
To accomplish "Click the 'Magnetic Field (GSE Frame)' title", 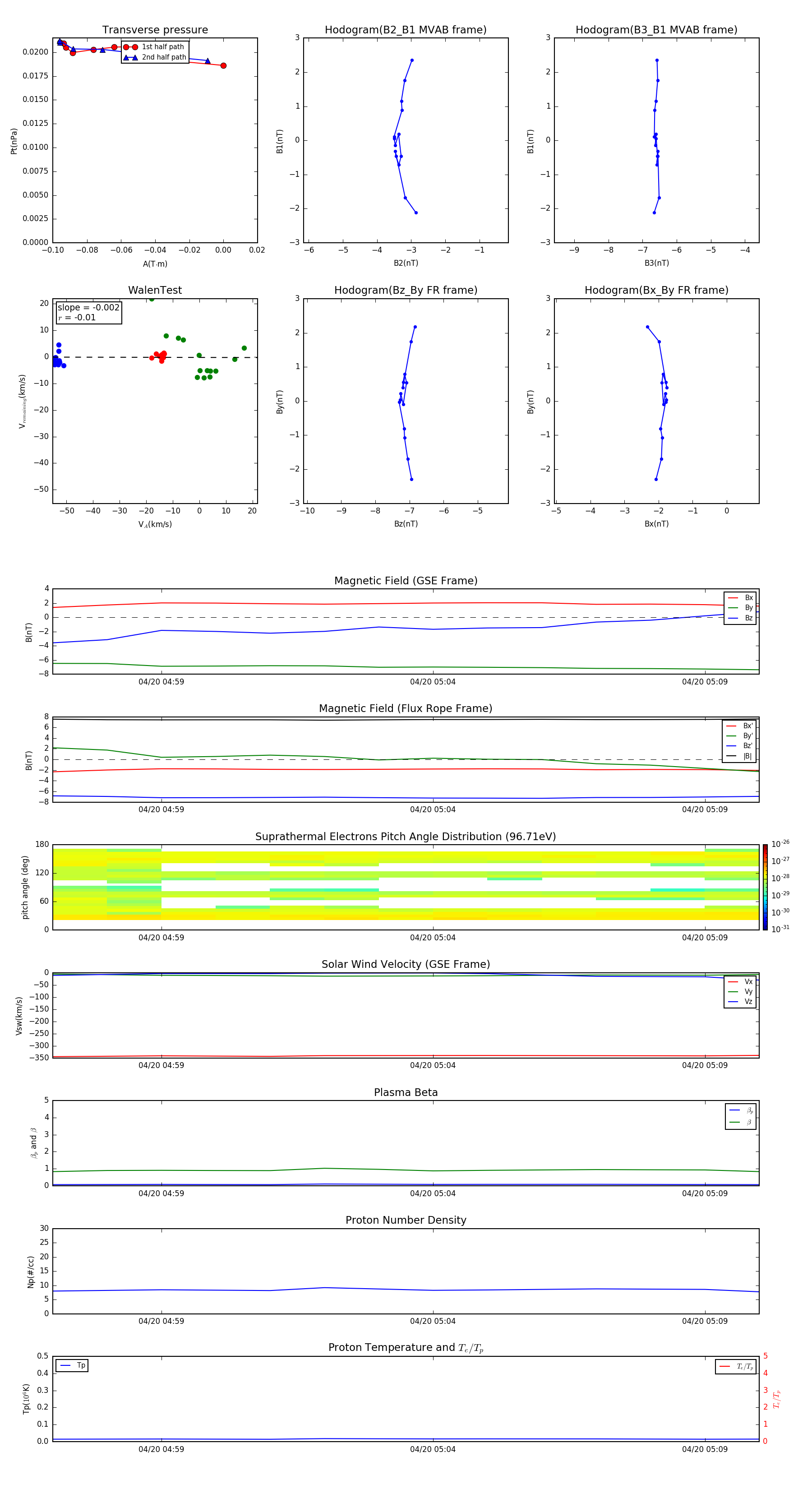I will [x=406, y=581].
